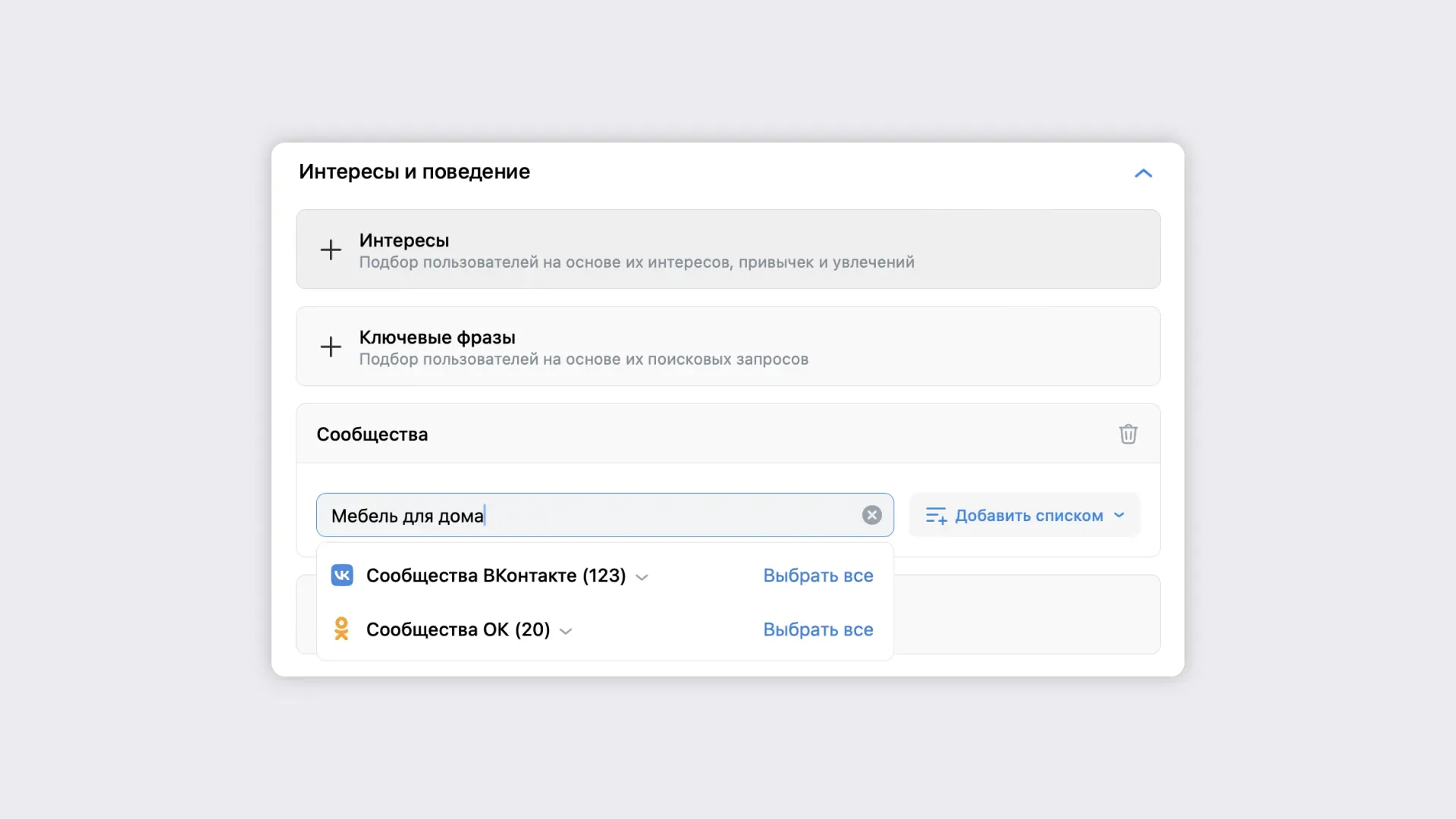Click the Интересы и поведение title
Viewport: 1456px width, 819px height.
pyautogui.click(x=414, y=172)
